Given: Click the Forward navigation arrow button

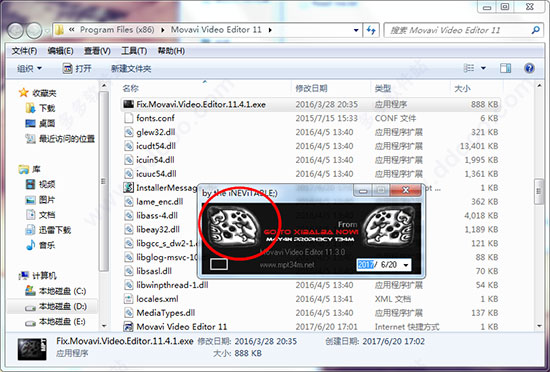Looking at the screenshot, I should coord(34,31).
